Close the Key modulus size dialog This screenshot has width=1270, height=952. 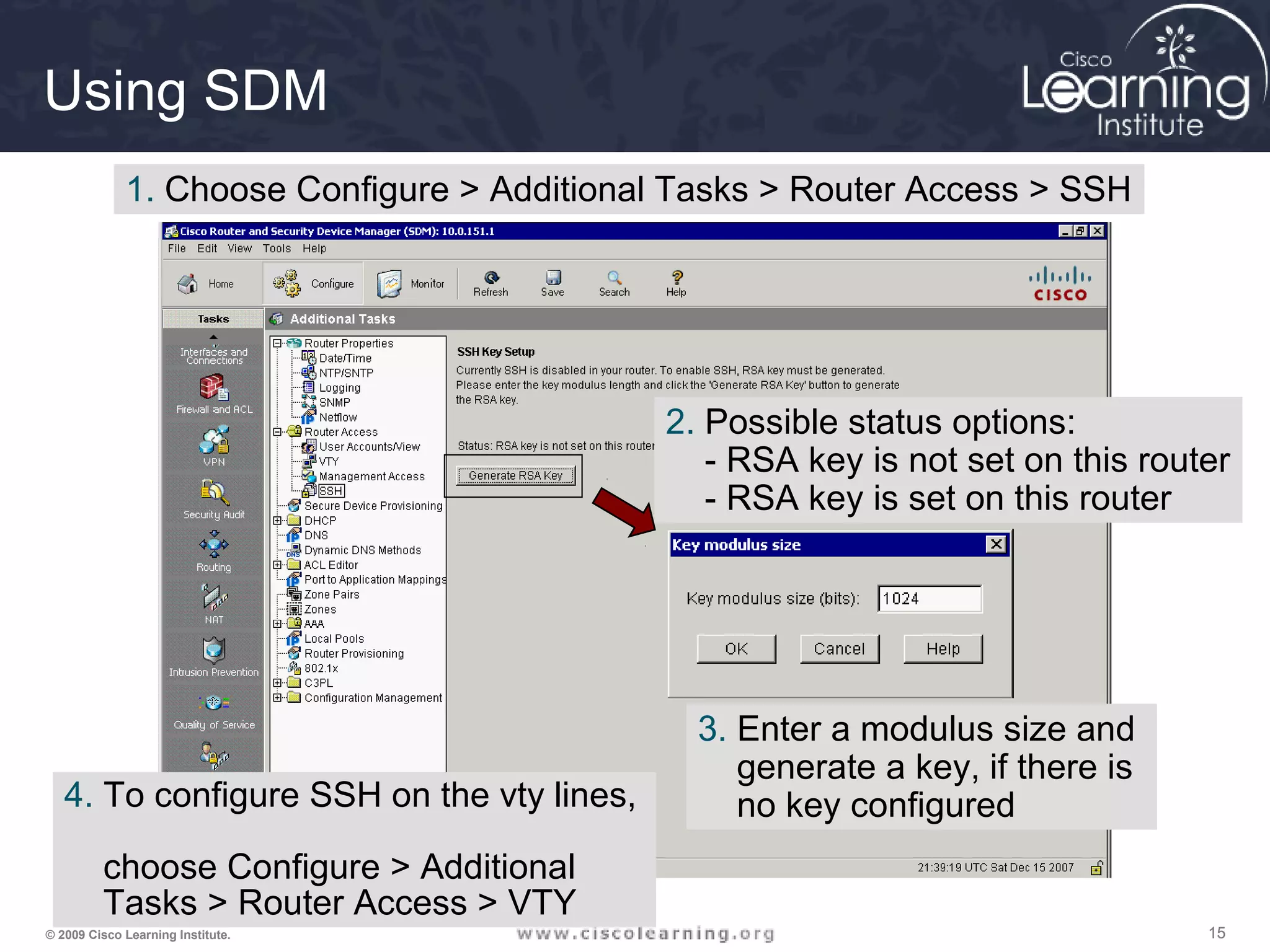(996, 545)
